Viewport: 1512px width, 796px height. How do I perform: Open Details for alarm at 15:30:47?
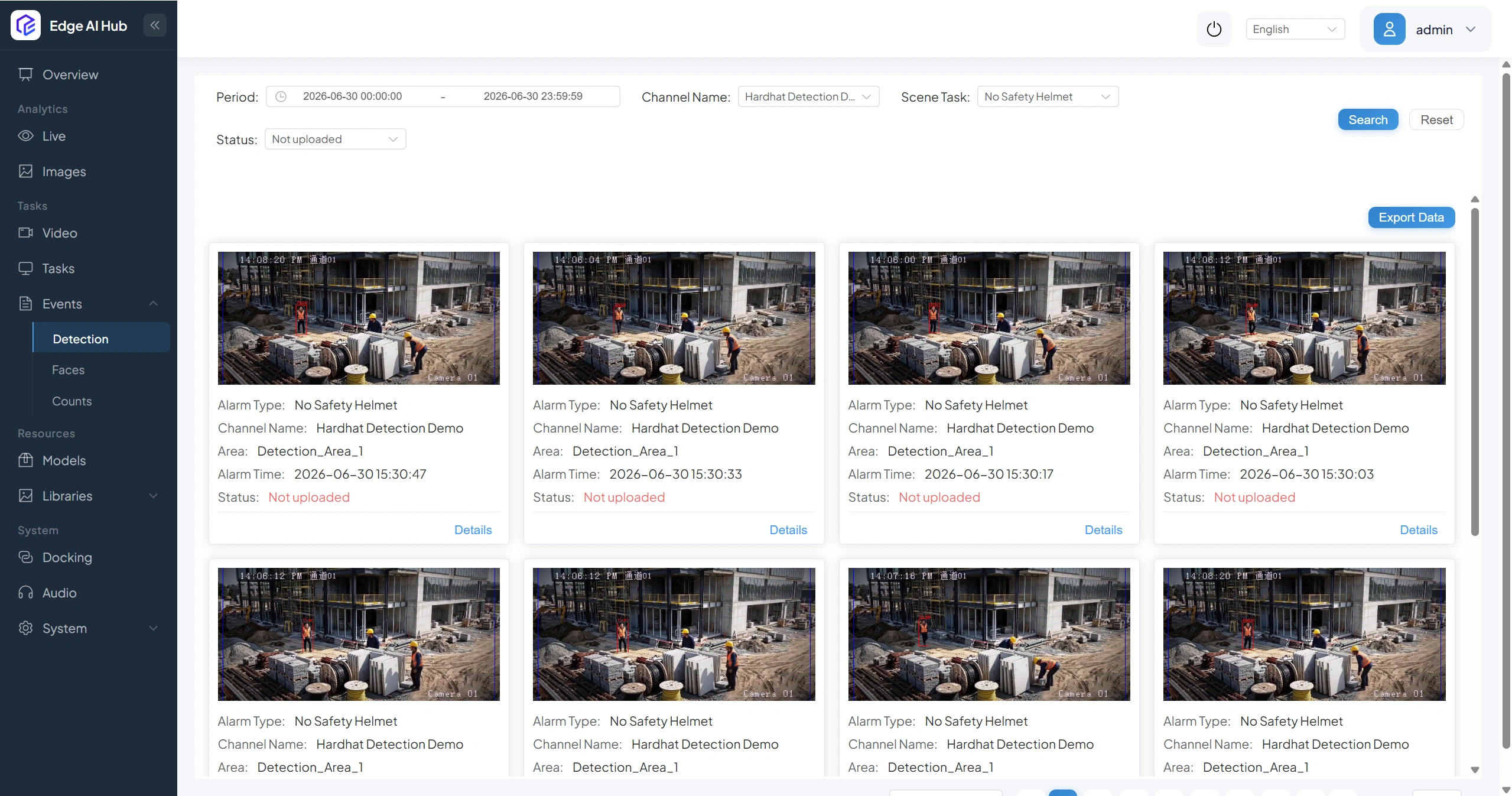pyautogui.click(x=473, y=530)
